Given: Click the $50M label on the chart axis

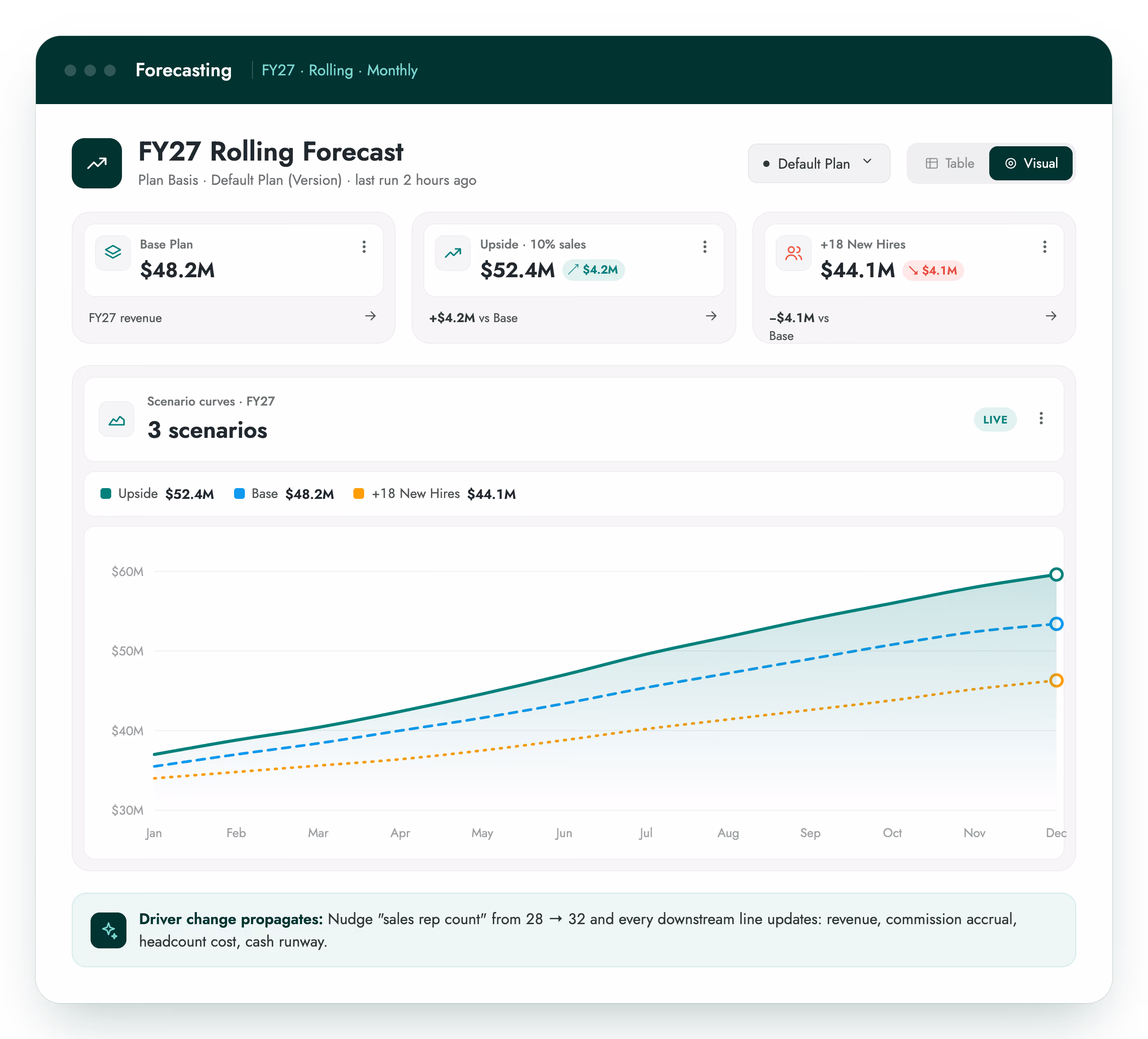Looking at the screenshot, I should pos(127,651).
